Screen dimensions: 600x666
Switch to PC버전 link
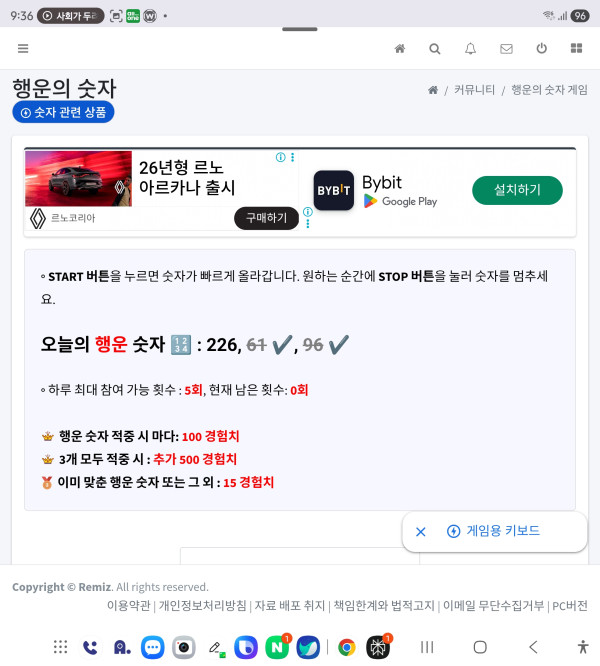[x=570, y=605]
